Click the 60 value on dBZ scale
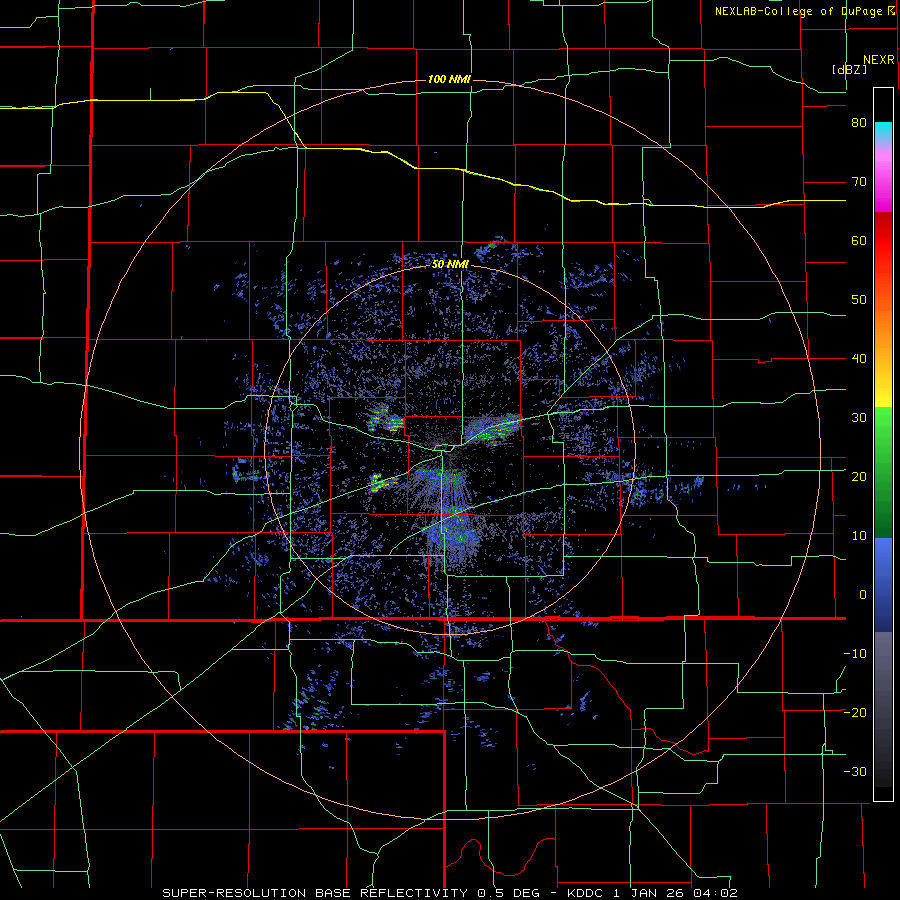This screenshot has width=900, height=900. (859, 240)
